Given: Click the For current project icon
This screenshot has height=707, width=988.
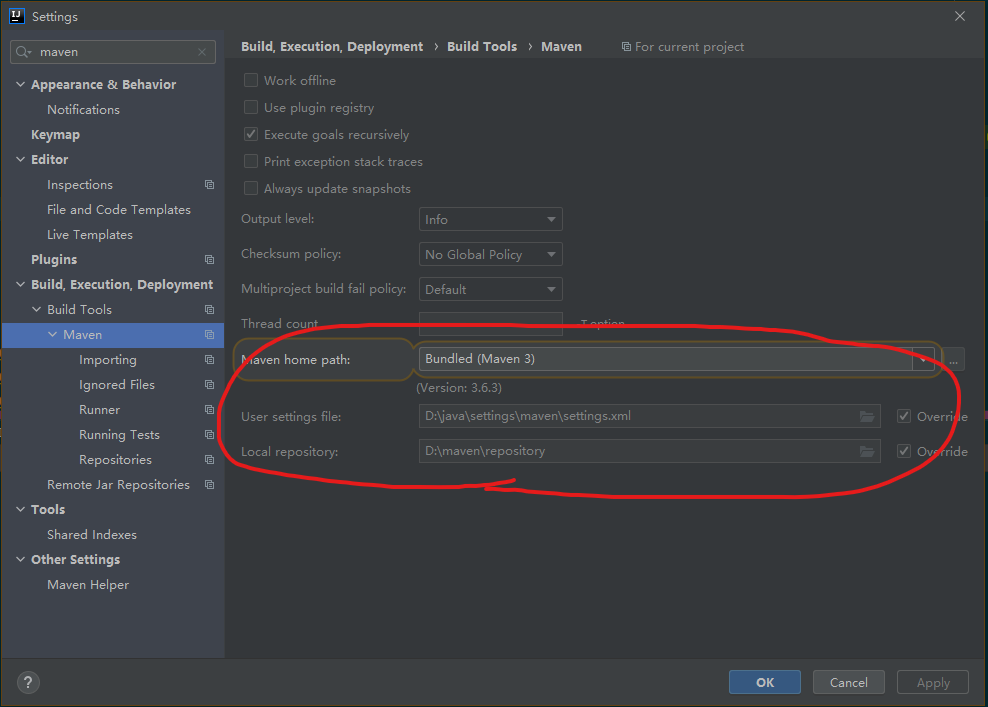Looking at the screenshot, I should (626, 47).
